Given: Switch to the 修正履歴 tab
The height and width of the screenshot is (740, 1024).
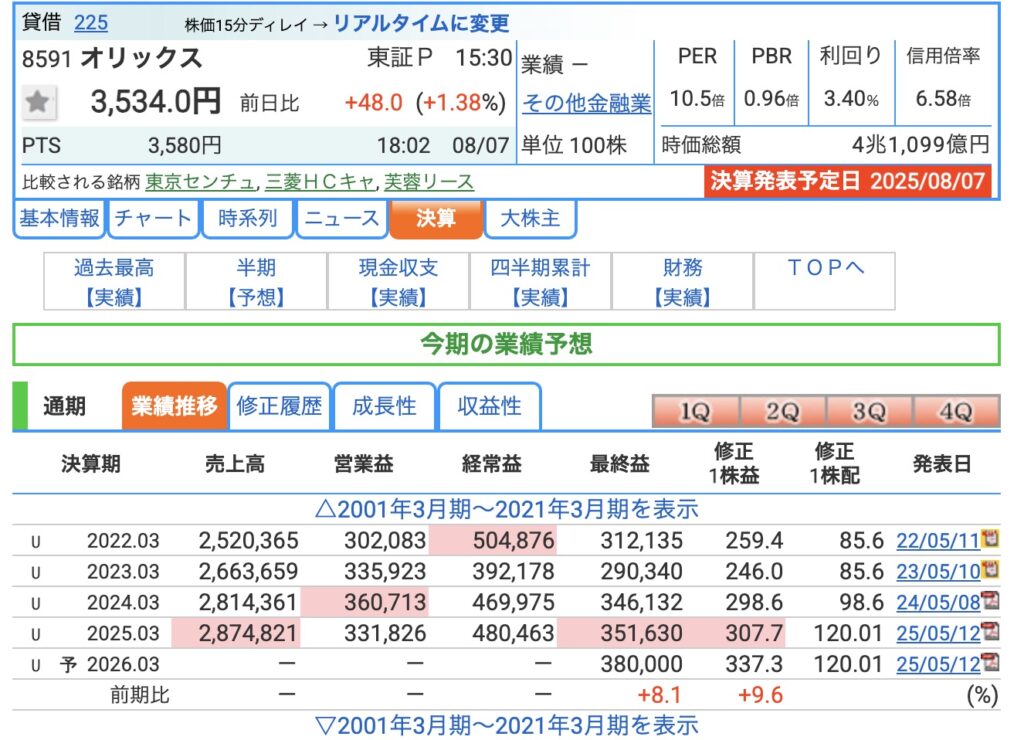Looking at the screenshot, I should [x=279, y=406].
